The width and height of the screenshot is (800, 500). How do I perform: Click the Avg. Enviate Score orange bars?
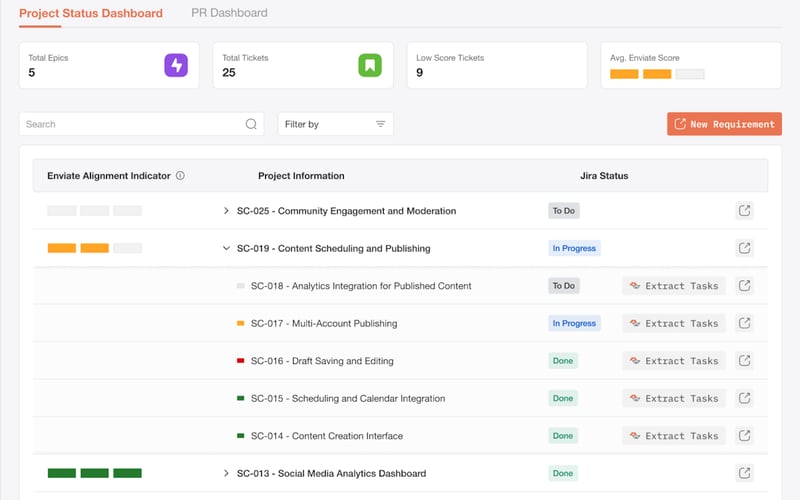657,74
